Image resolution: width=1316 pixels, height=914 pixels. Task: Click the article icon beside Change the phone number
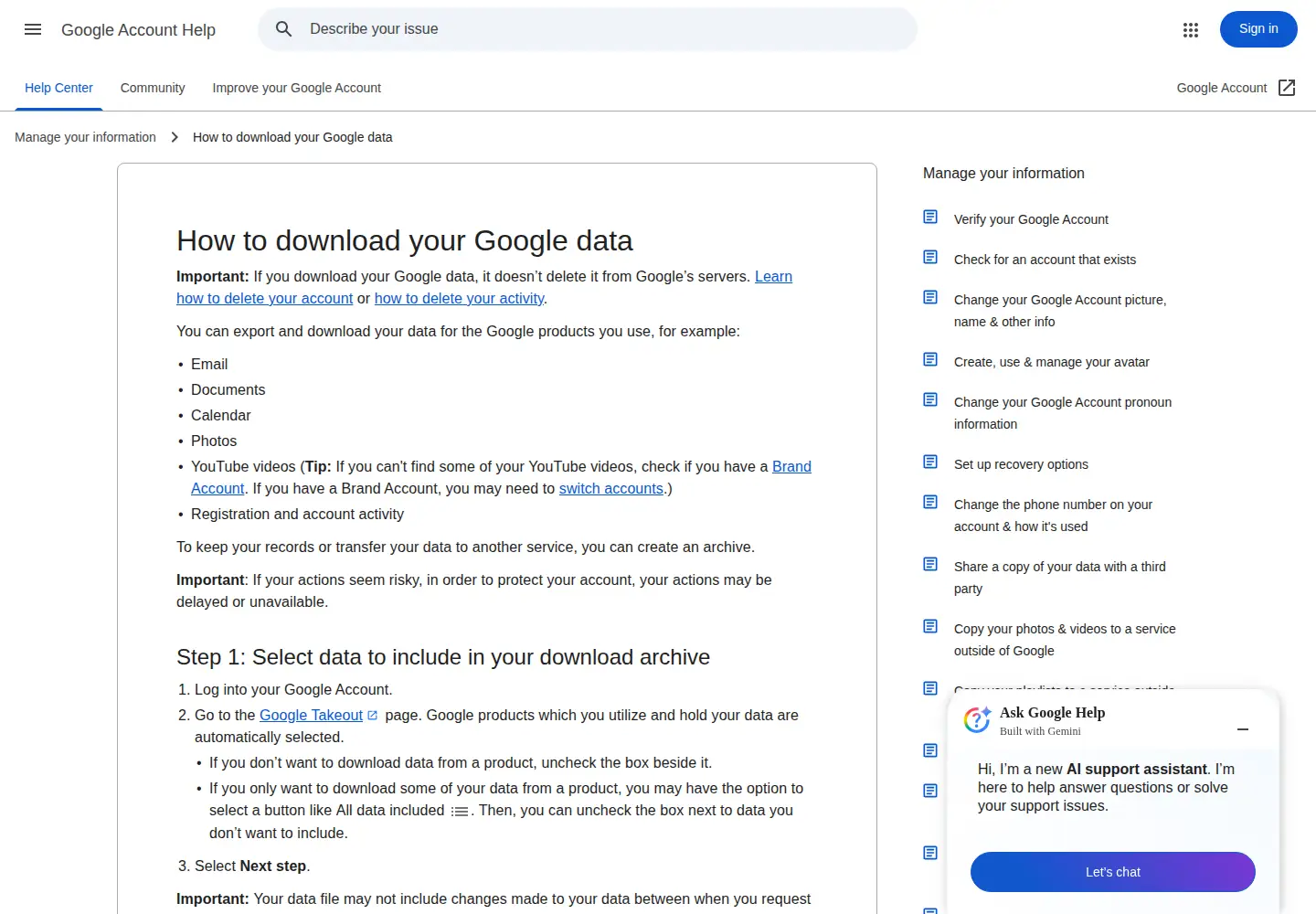[930, 502]
